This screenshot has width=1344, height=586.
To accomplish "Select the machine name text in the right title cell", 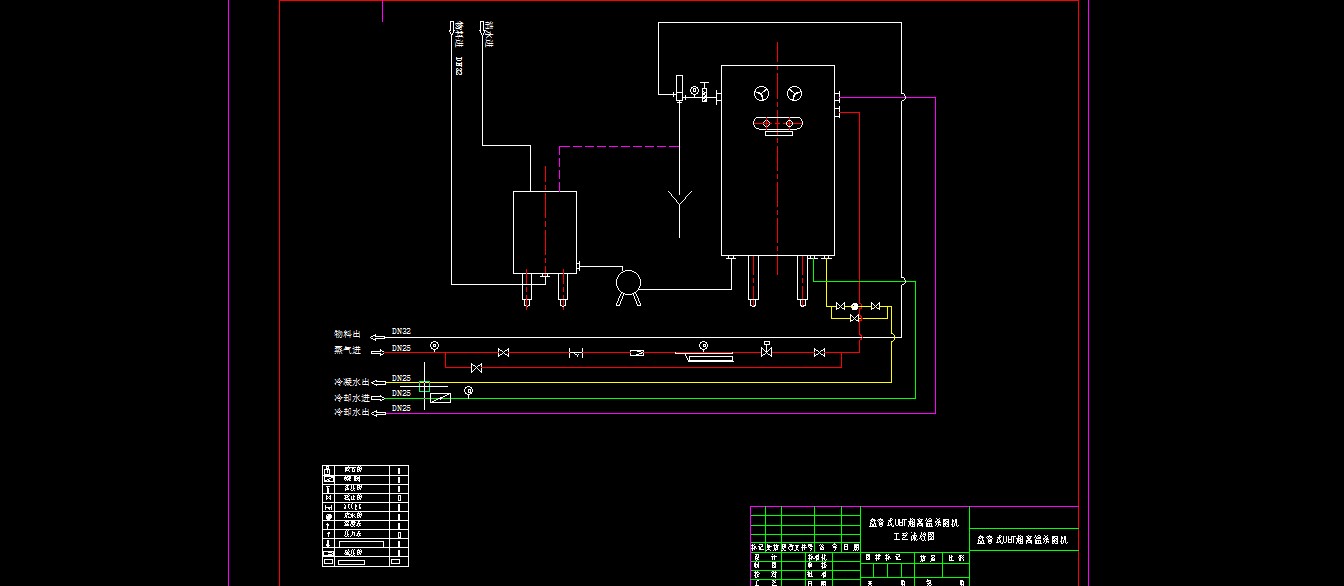I will click(1022, 540).
